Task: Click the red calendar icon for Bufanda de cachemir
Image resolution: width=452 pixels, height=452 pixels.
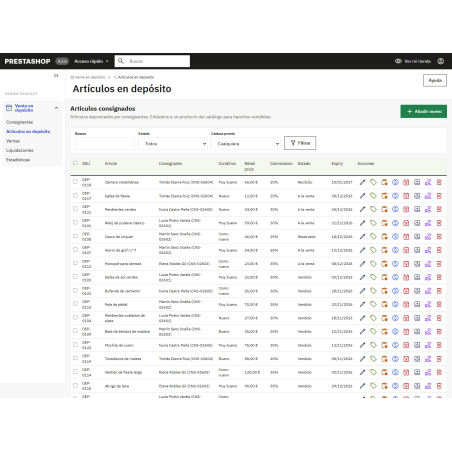Action: (x=406, y=291)
